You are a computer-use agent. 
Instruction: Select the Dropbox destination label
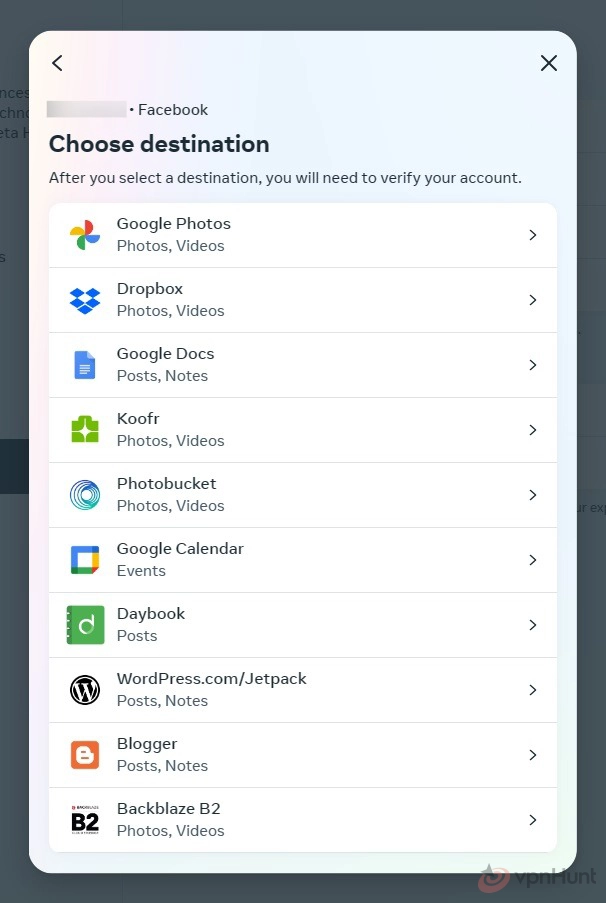[x=150, y=289]
